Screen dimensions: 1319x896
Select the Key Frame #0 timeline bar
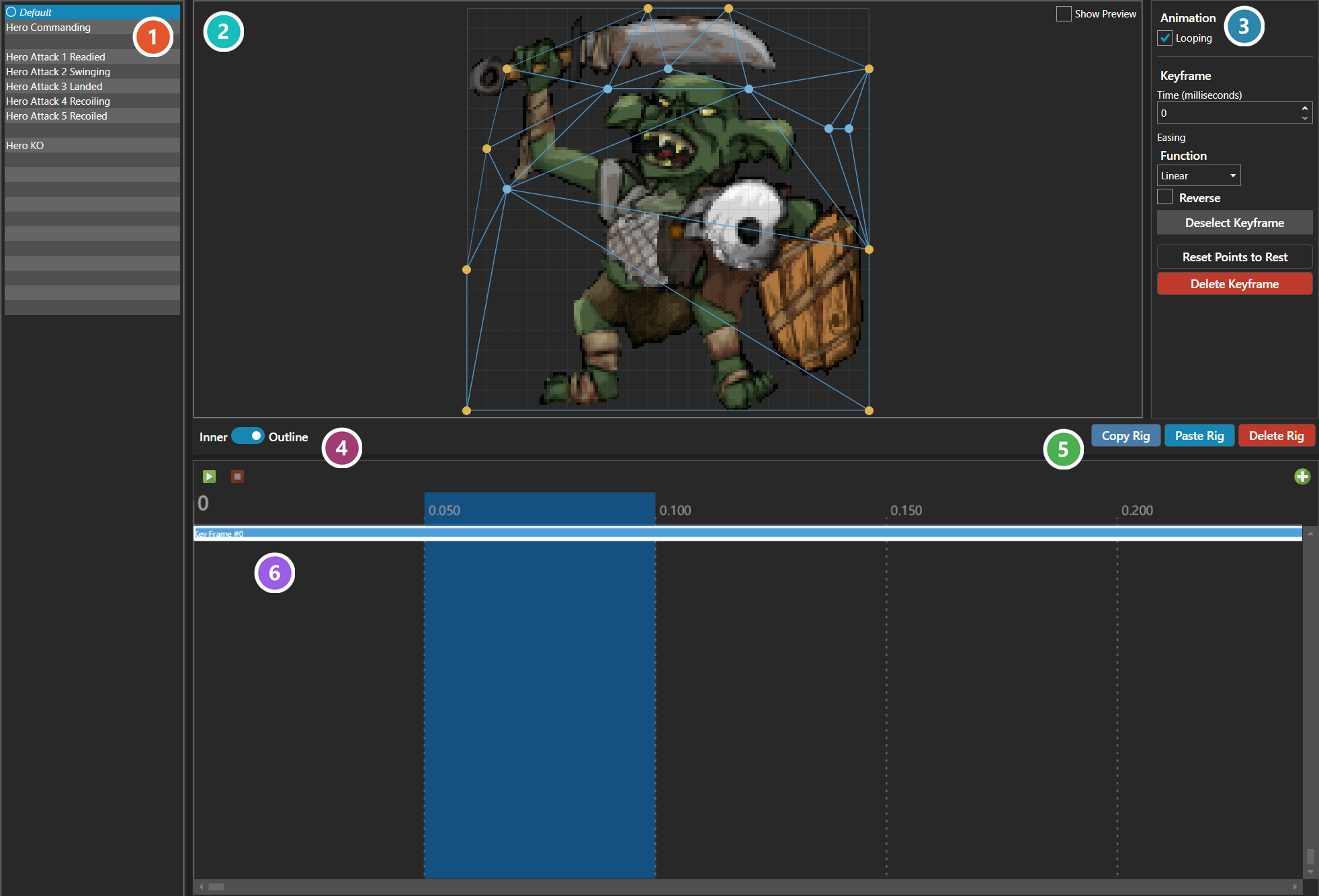pos(748,533)
